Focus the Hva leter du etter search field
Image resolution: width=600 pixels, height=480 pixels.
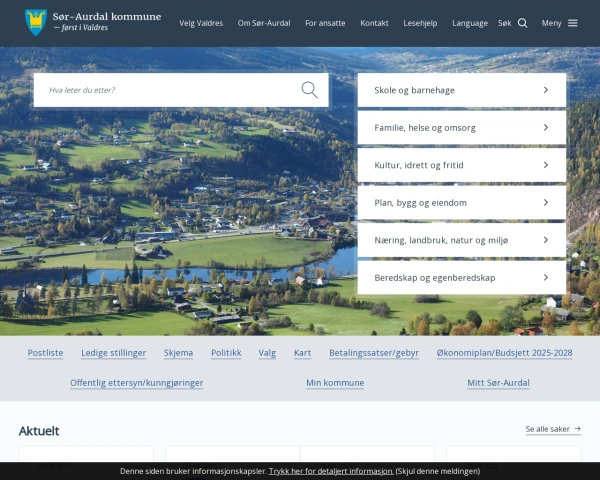pos(165,90)
